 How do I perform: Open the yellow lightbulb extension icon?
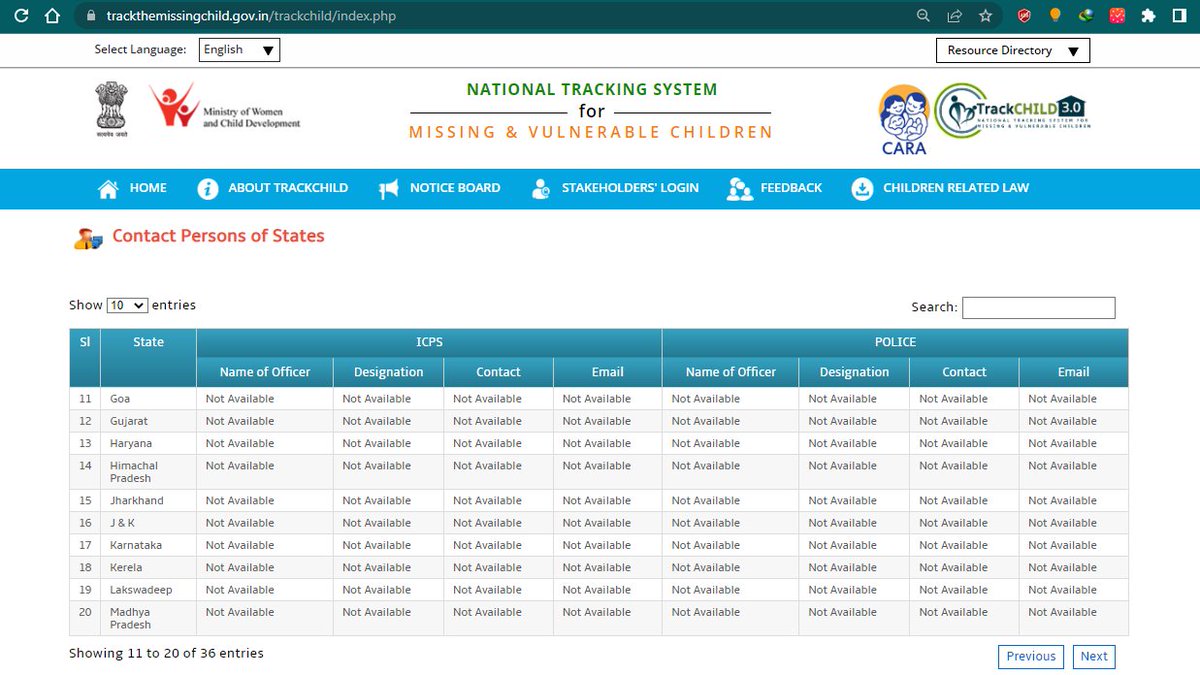1055,16
